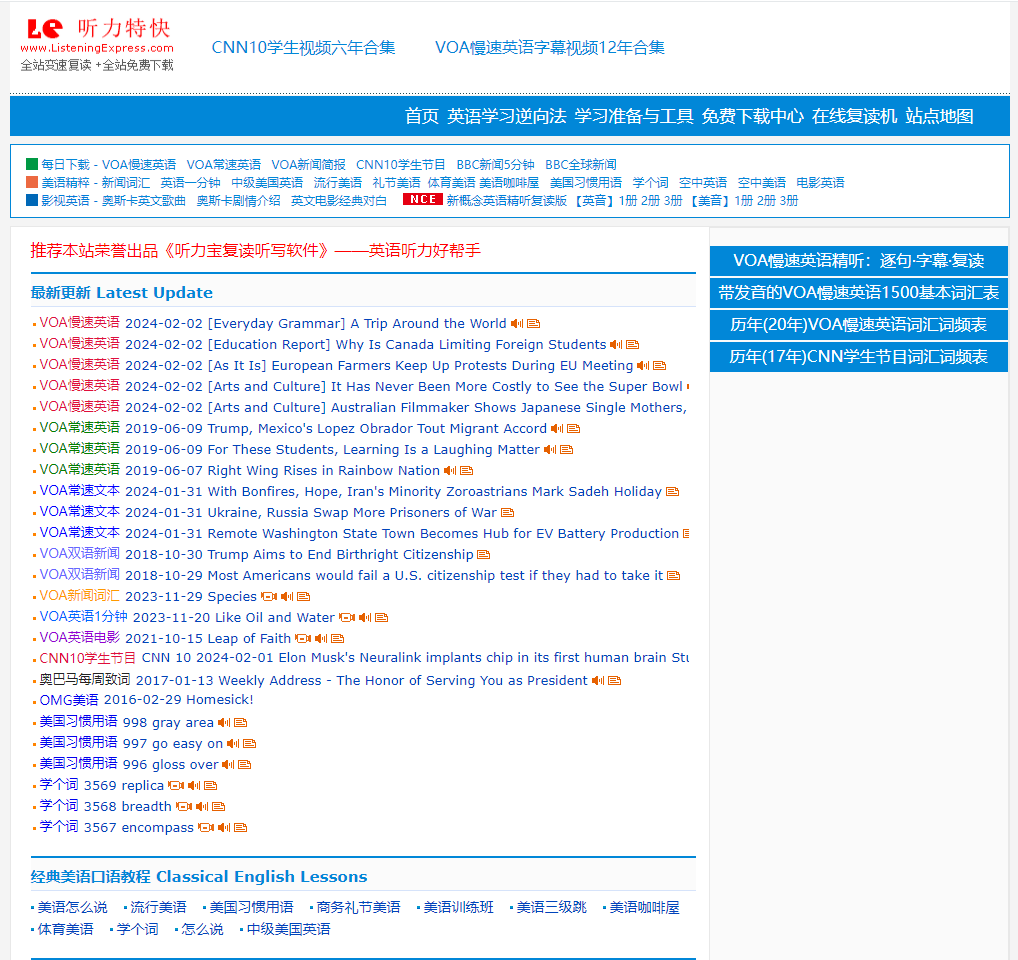Click text icon for 997 go easy on
The height and width of the screenshot is (960, 1018).
coord(250,744)
